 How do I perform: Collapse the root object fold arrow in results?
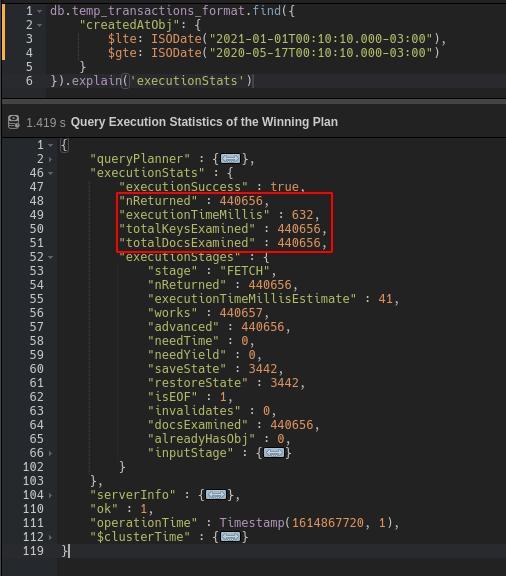pos(51,145)
